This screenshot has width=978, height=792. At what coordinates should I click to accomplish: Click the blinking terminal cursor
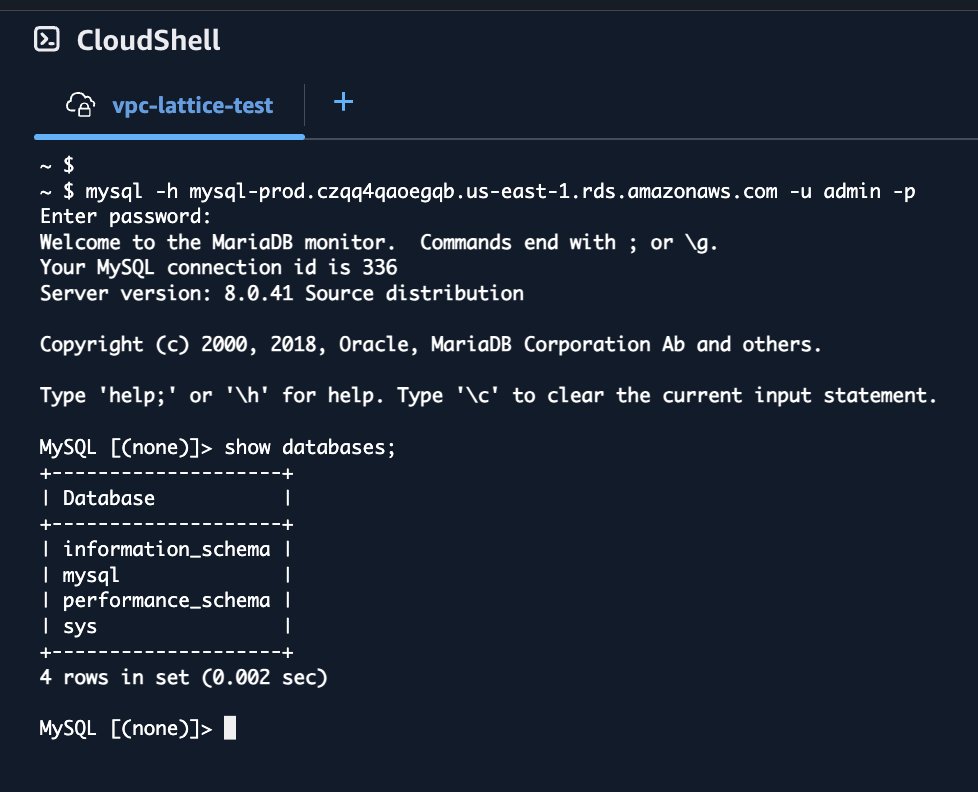(x=231, y=728)
